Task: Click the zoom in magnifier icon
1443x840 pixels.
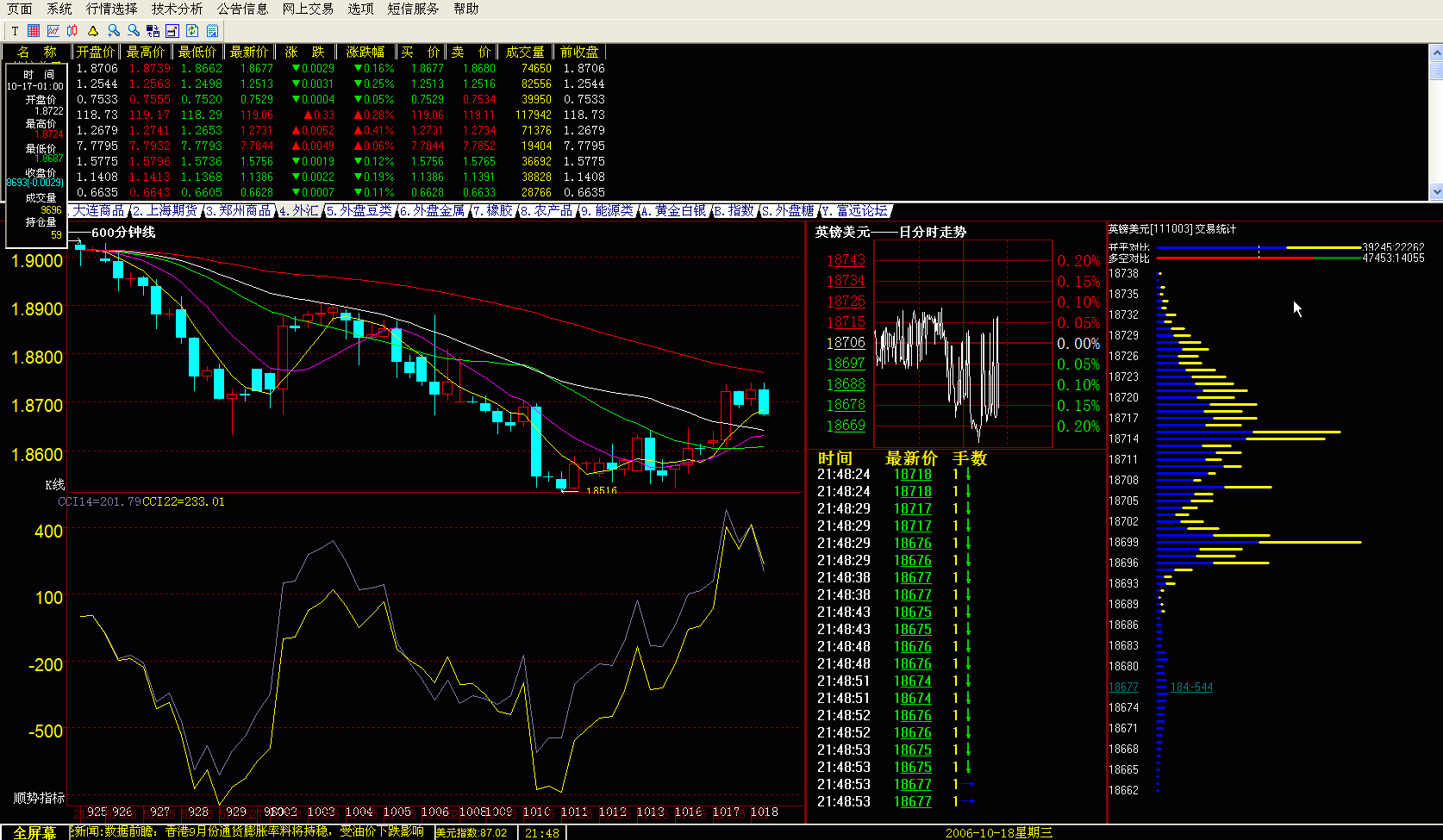Action: click(113, 31)
